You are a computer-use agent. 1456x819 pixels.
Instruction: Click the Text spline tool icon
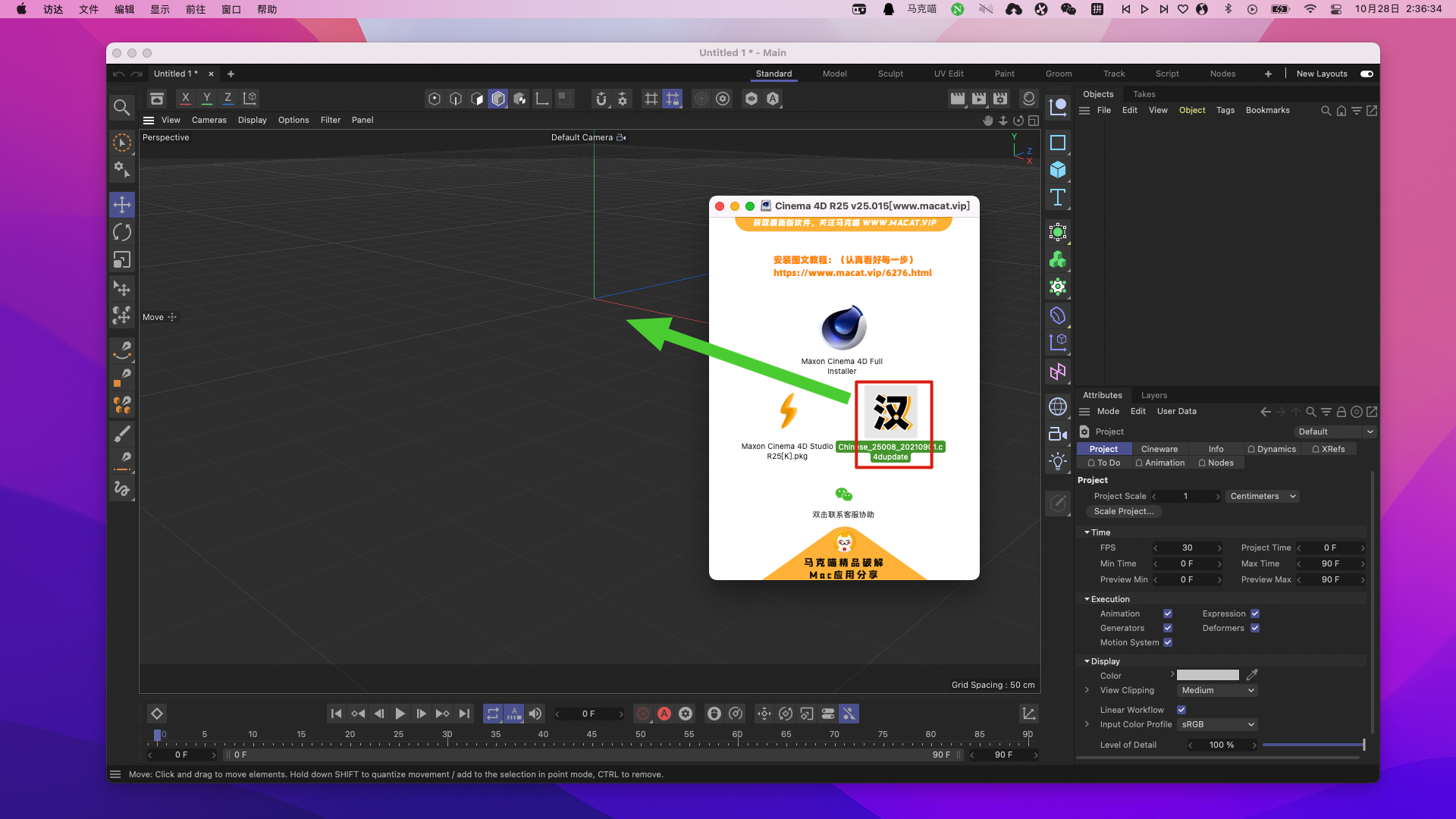(x=1058, y=197)
